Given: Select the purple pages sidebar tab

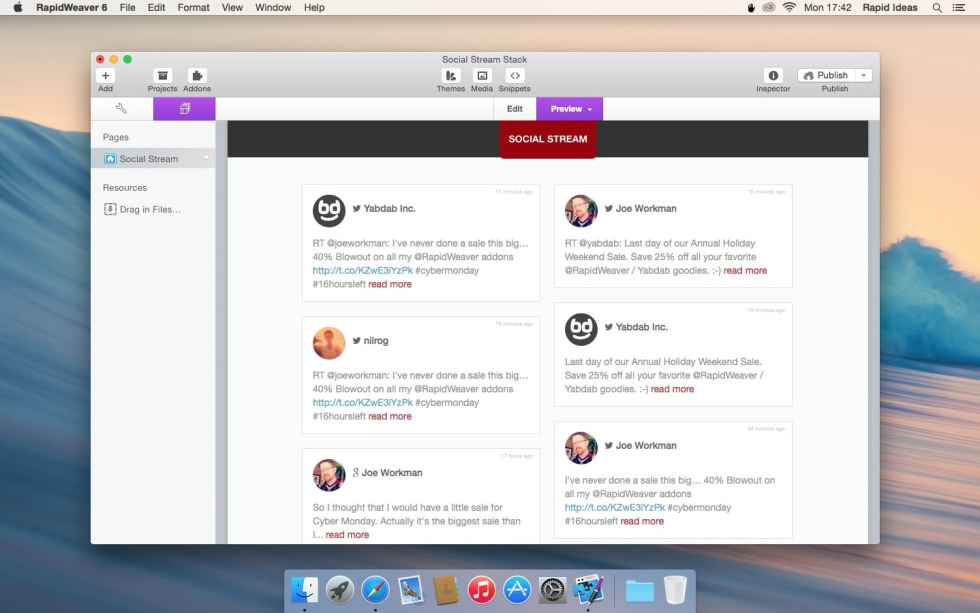Looking at the screenshot, I should coord(184,109).
